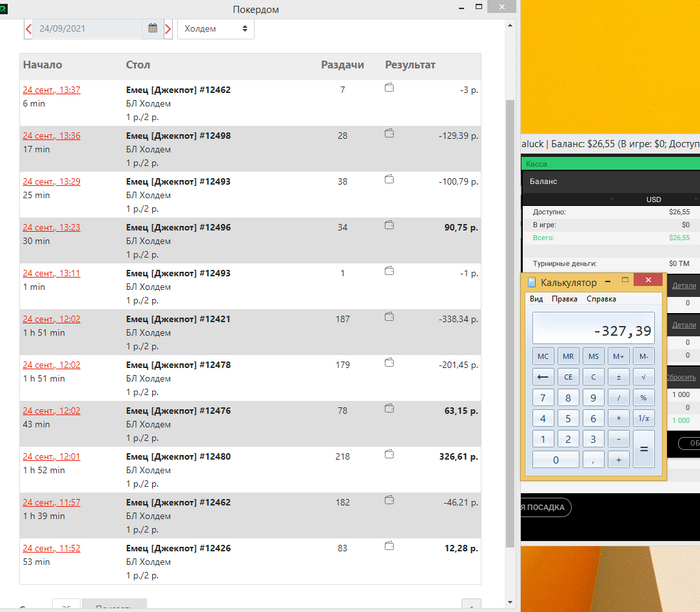
Task: Click digit 7 on the calculator
Action: point(543,398)
